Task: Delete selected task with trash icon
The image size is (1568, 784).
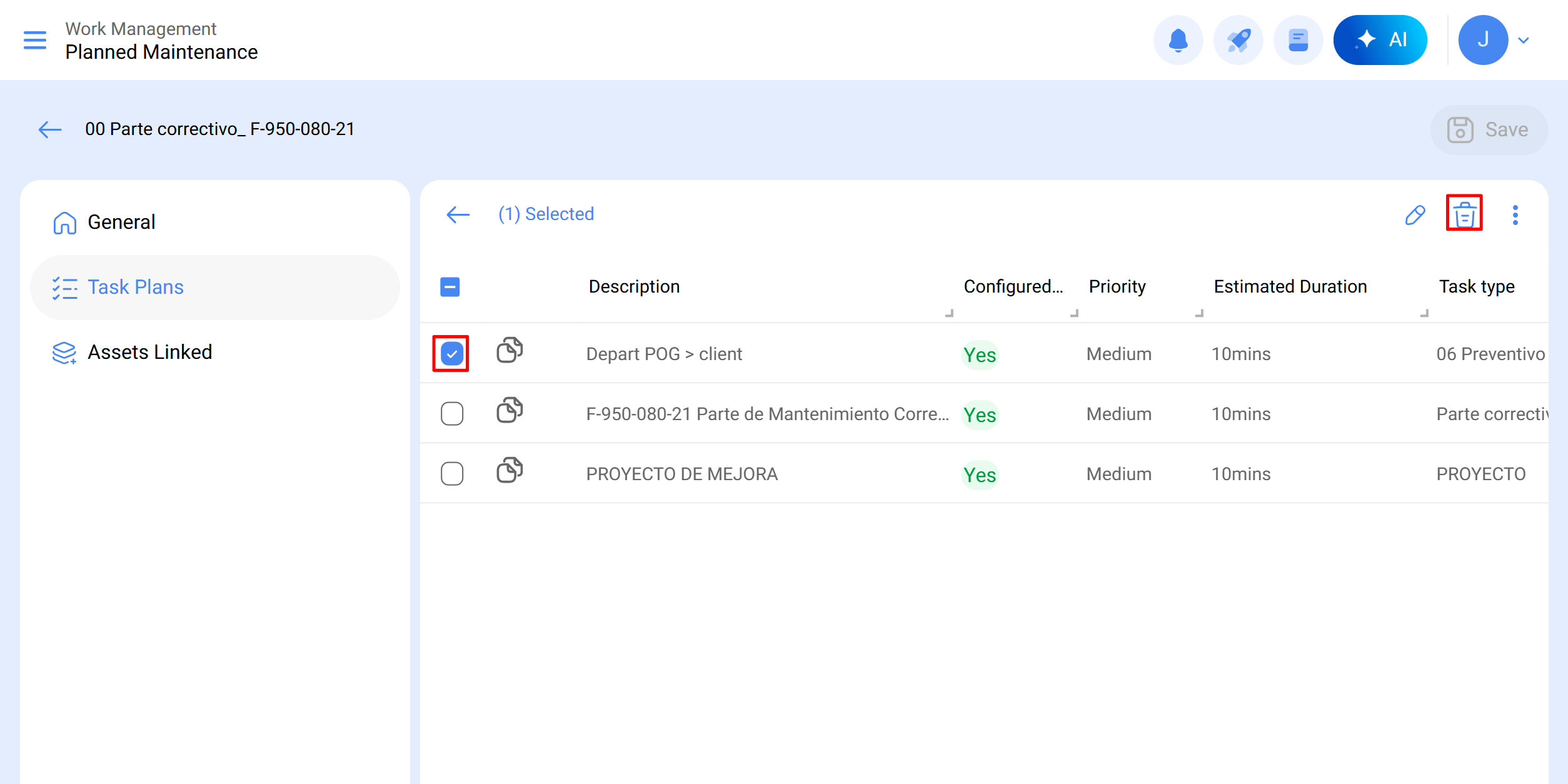Action: 1464,214
